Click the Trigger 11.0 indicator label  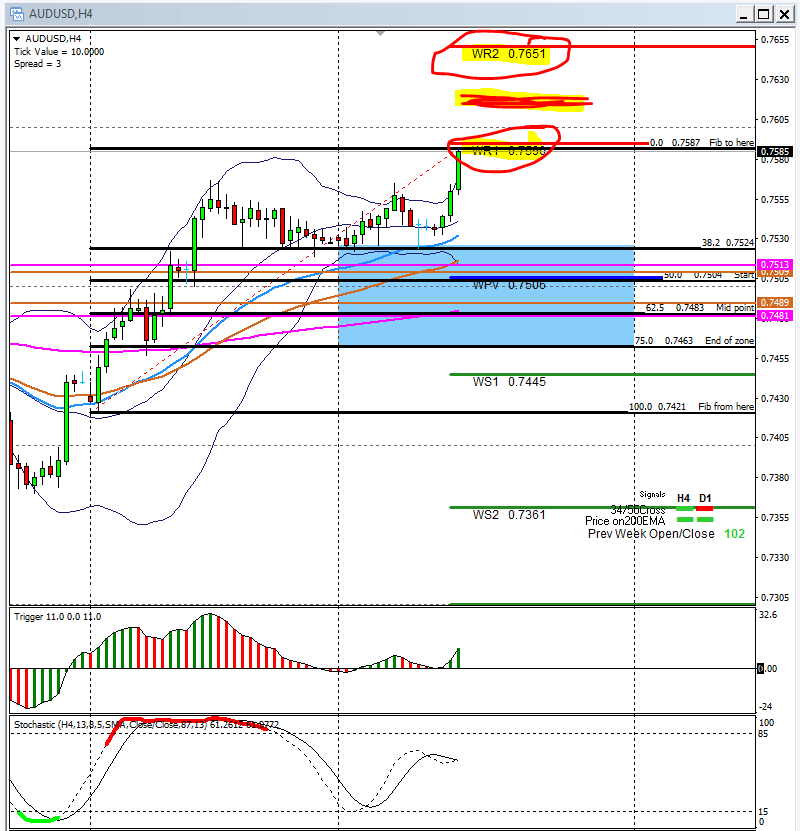point(56,617)
